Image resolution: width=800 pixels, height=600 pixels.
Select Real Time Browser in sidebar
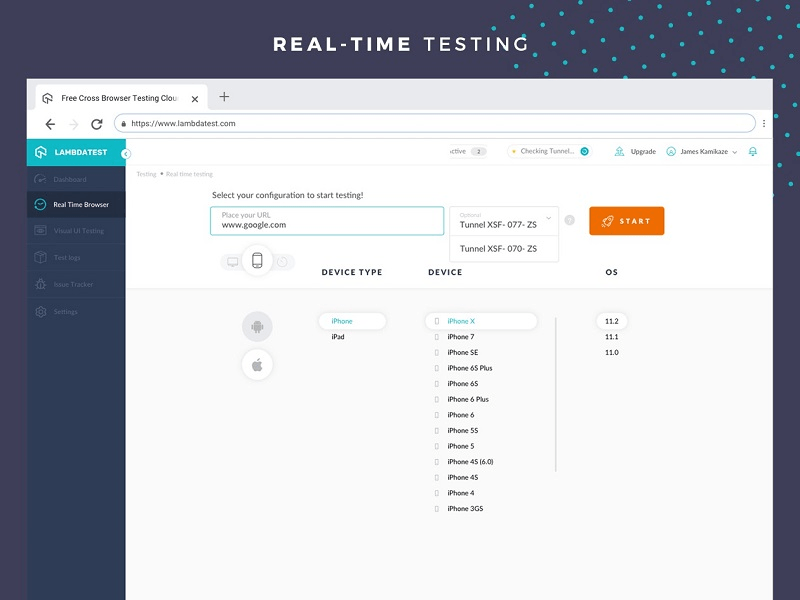point(76,205)
